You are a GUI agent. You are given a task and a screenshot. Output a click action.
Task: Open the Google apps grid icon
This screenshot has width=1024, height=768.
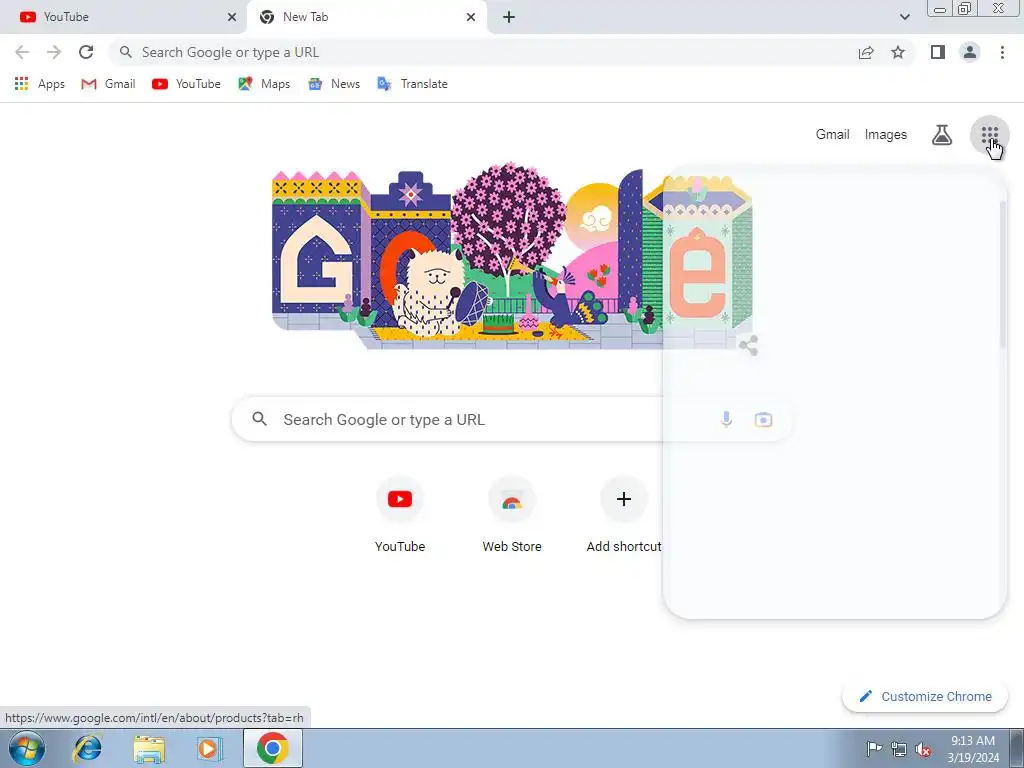989,135
